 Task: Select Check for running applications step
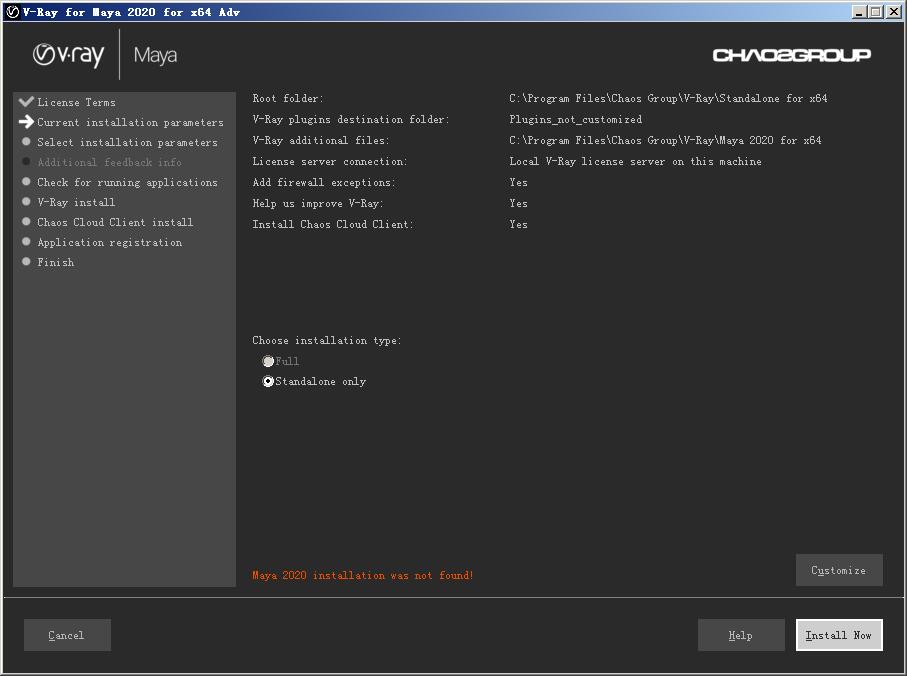[x=127, y=182]
